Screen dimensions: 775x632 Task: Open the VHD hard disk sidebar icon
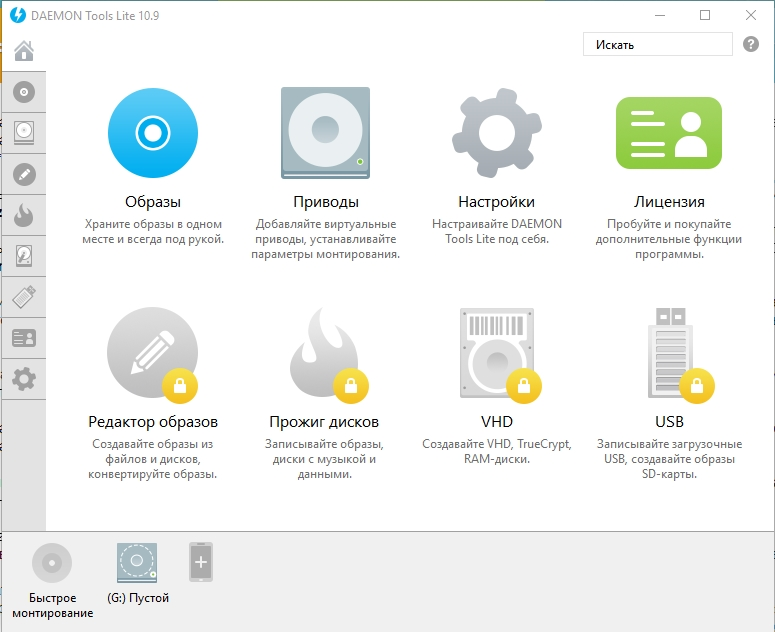click(x=24, y=256)
